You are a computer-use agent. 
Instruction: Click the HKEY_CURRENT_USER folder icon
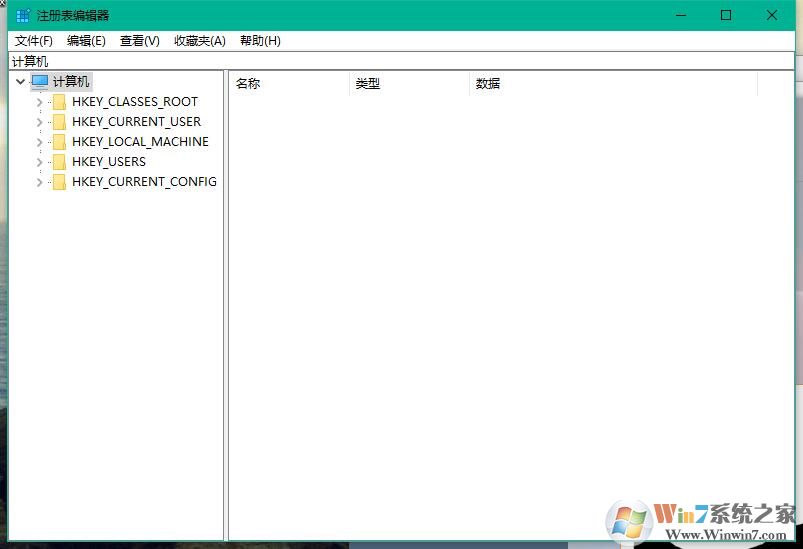pos(59,122)
